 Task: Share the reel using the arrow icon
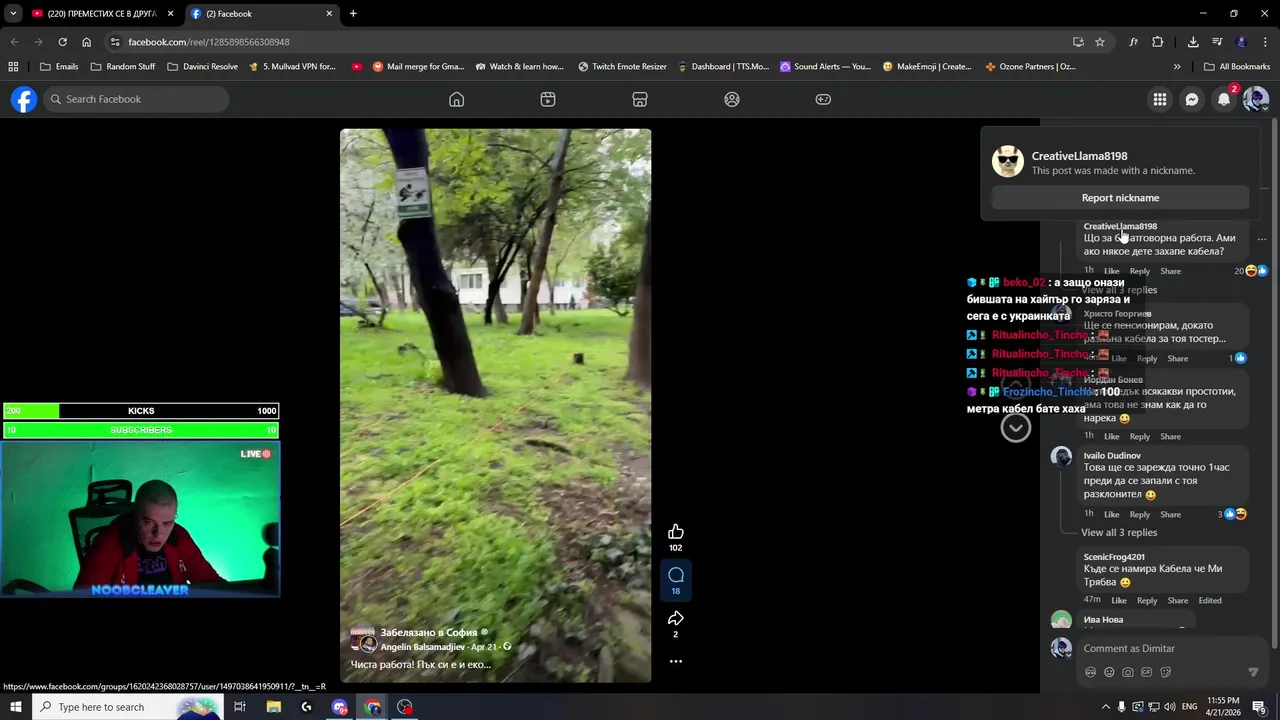point(676,618)
